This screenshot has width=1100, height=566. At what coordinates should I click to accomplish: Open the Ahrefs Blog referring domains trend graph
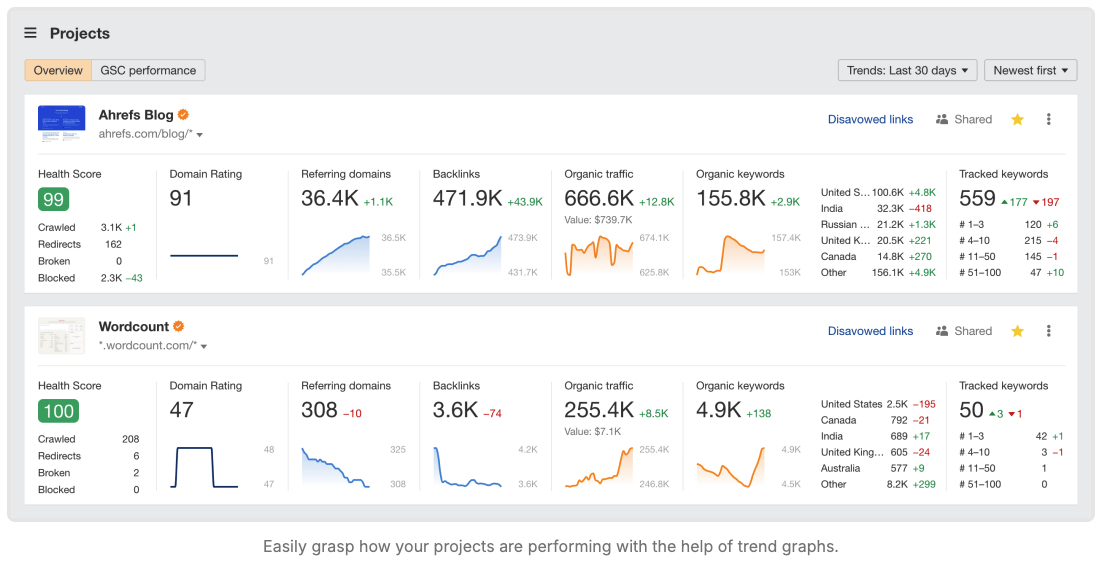pos(335,255)
